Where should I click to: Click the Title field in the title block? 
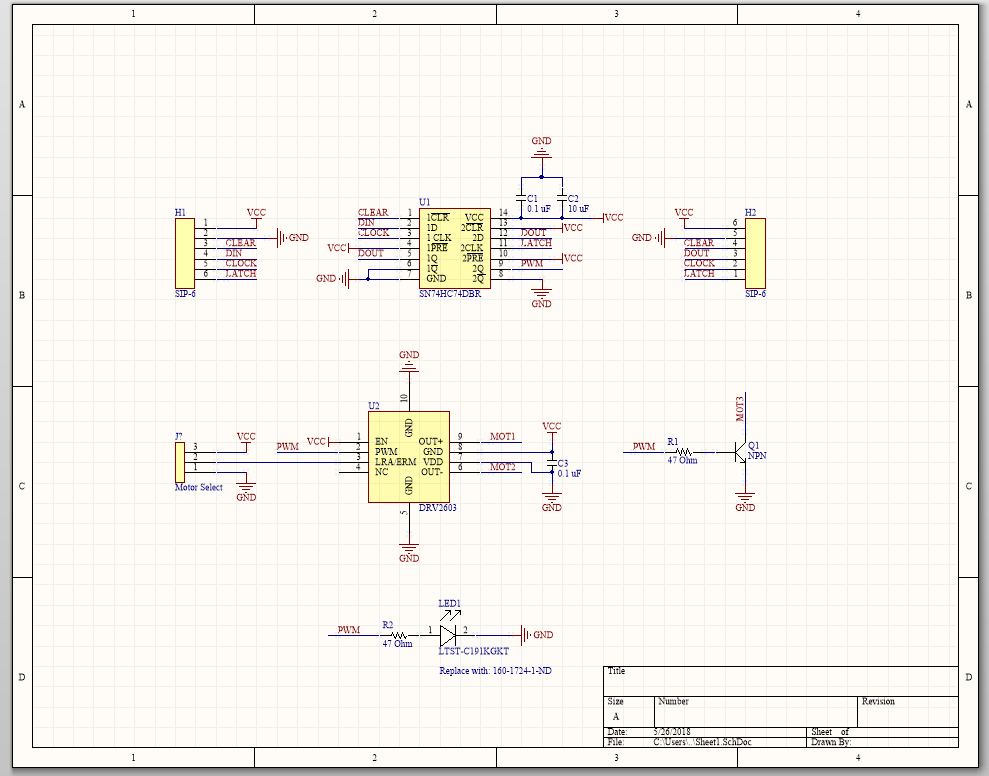coord(781,681)
